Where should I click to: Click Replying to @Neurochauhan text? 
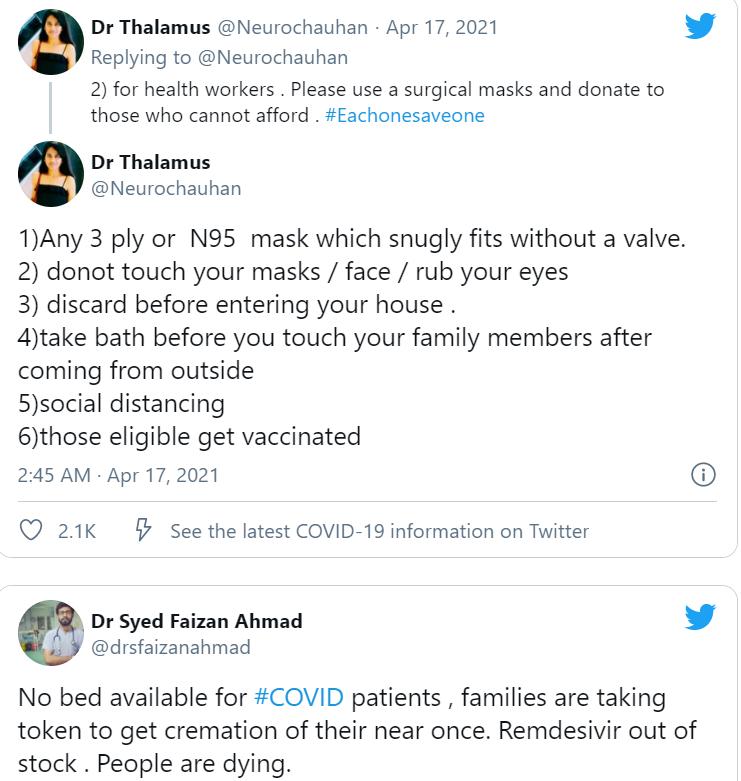pos(219,57)
